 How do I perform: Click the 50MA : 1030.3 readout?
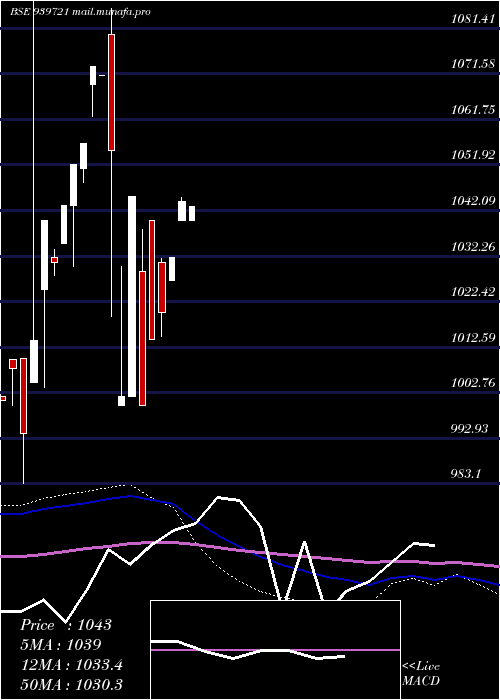point(72,685)
